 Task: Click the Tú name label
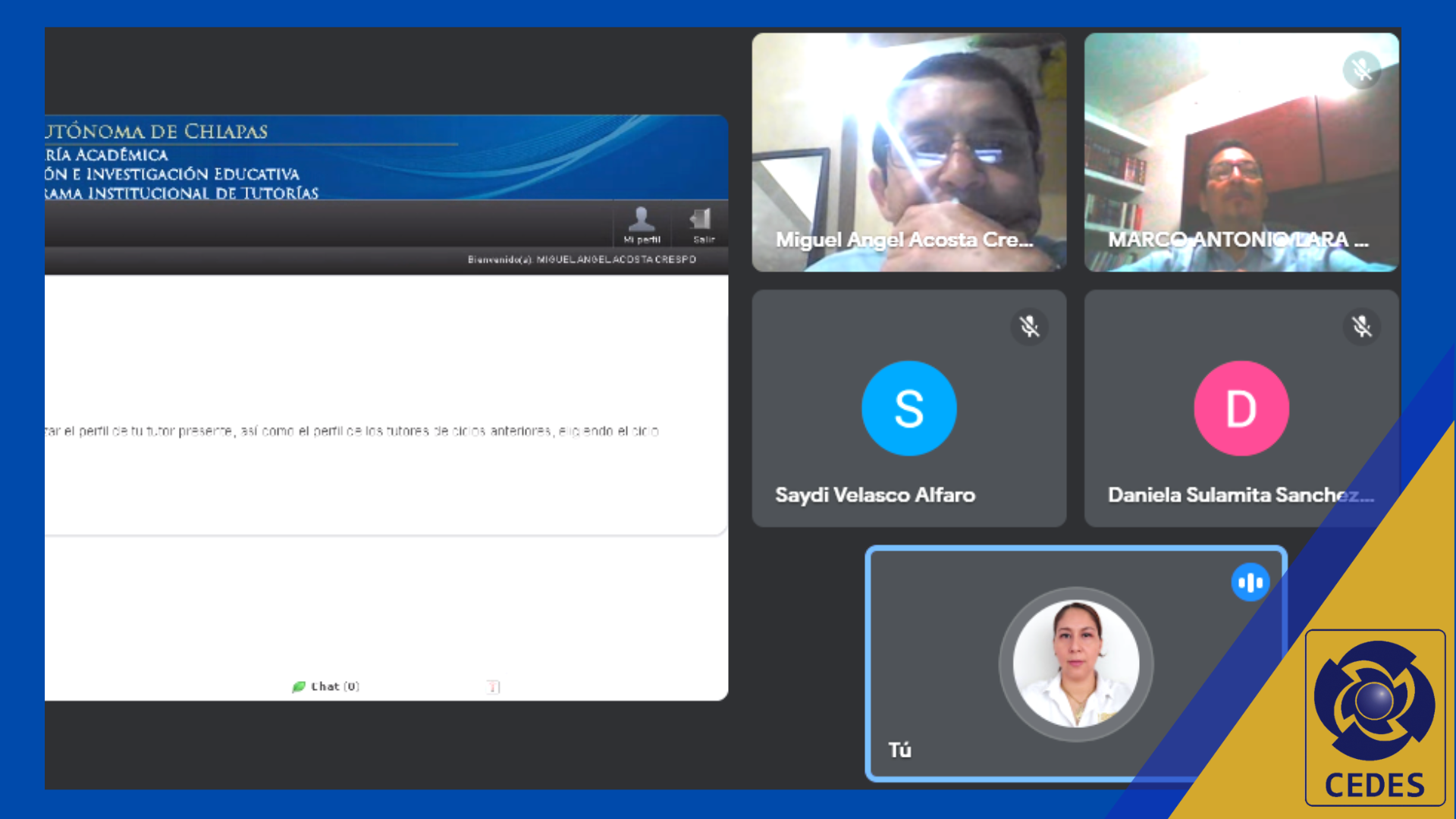[x=899, y=750]
